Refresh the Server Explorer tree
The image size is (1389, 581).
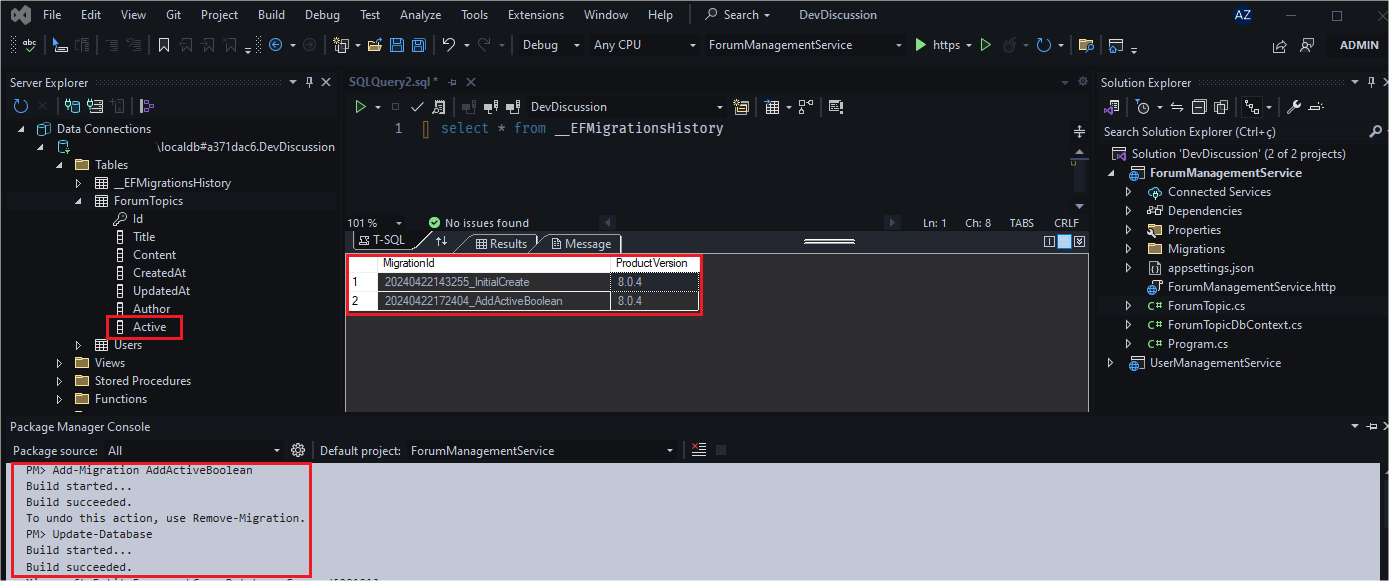click(x=21, y=106)
